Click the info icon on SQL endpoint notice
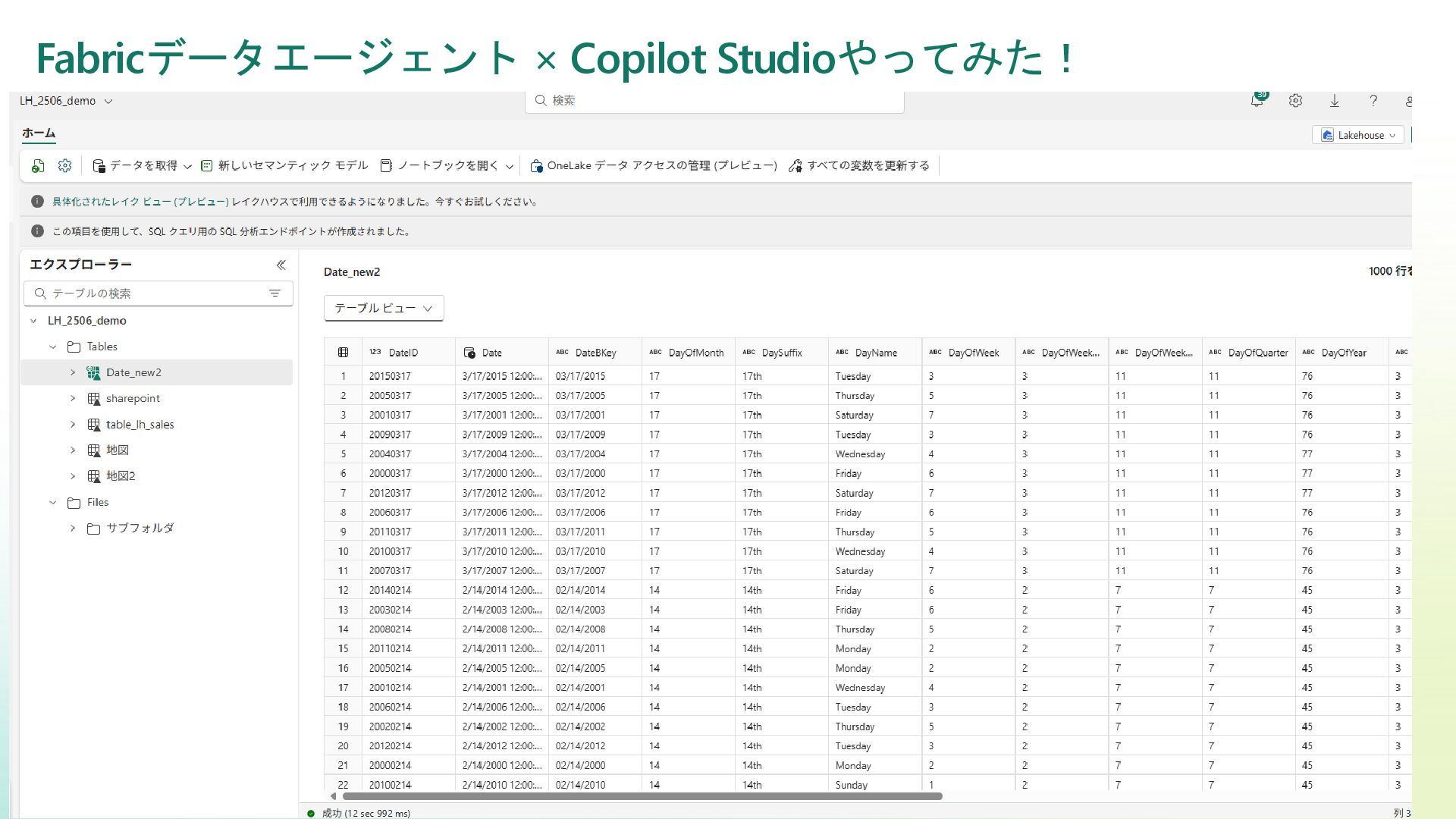1456x819 pixels. pyautogui.click(x=37, y=231)
